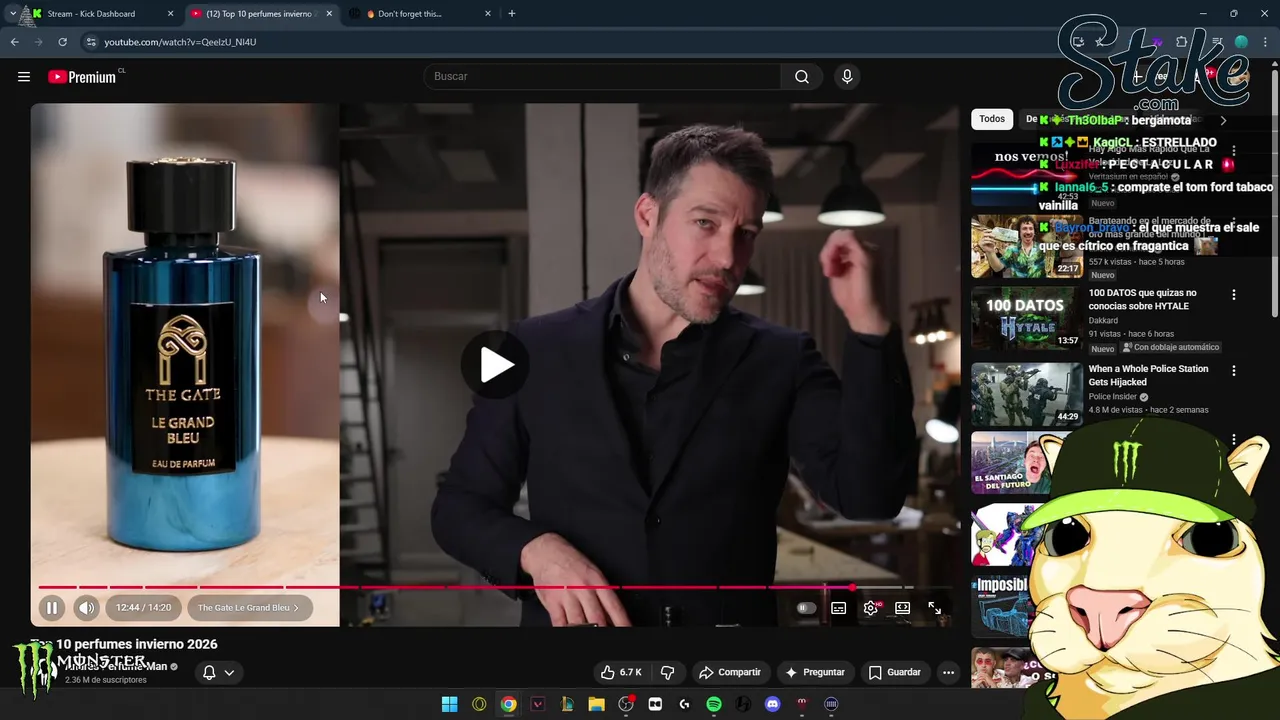Reload the current page
1280x720 pixels.
(x=62, y=42)
